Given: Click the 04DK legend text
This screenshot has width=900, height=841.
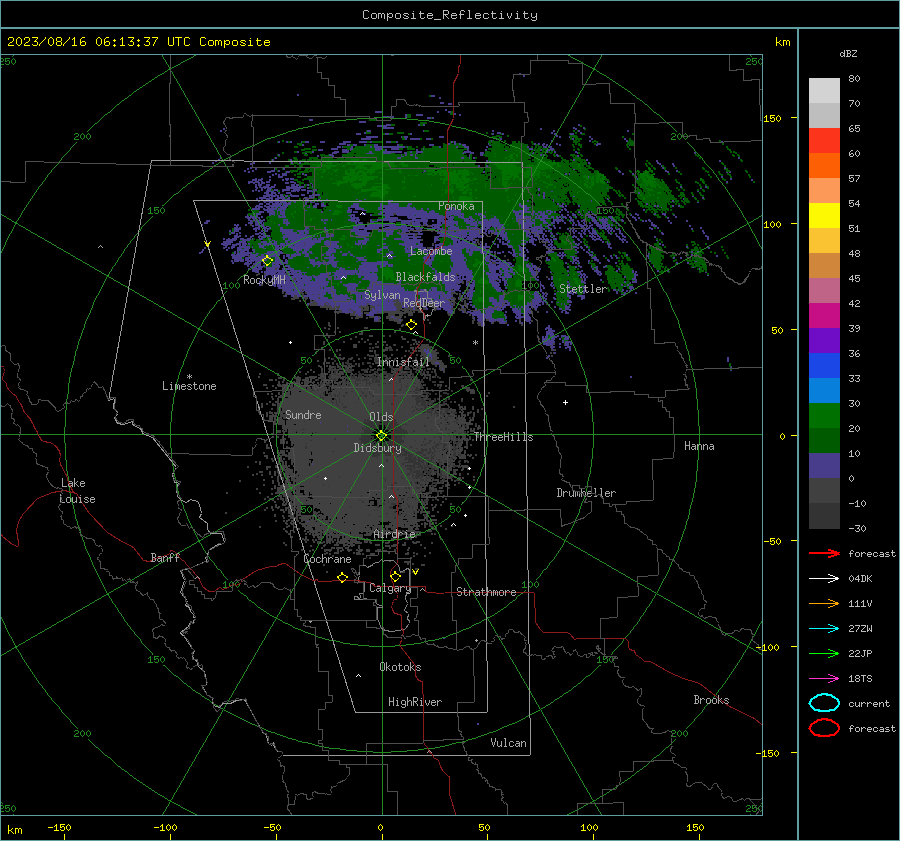Looking at the screenshot, I should pyautogui.click(x=860, y=579).
